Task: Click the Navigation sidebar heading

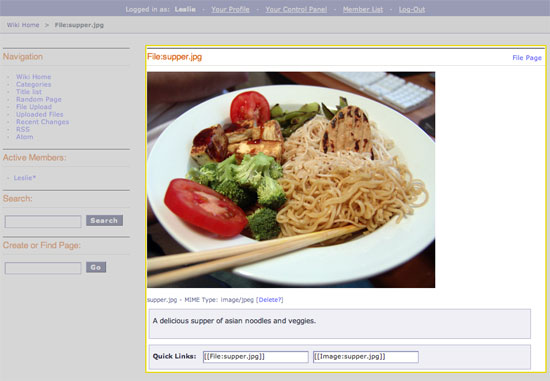Action: pyautogui.click(x=23, y=56)
